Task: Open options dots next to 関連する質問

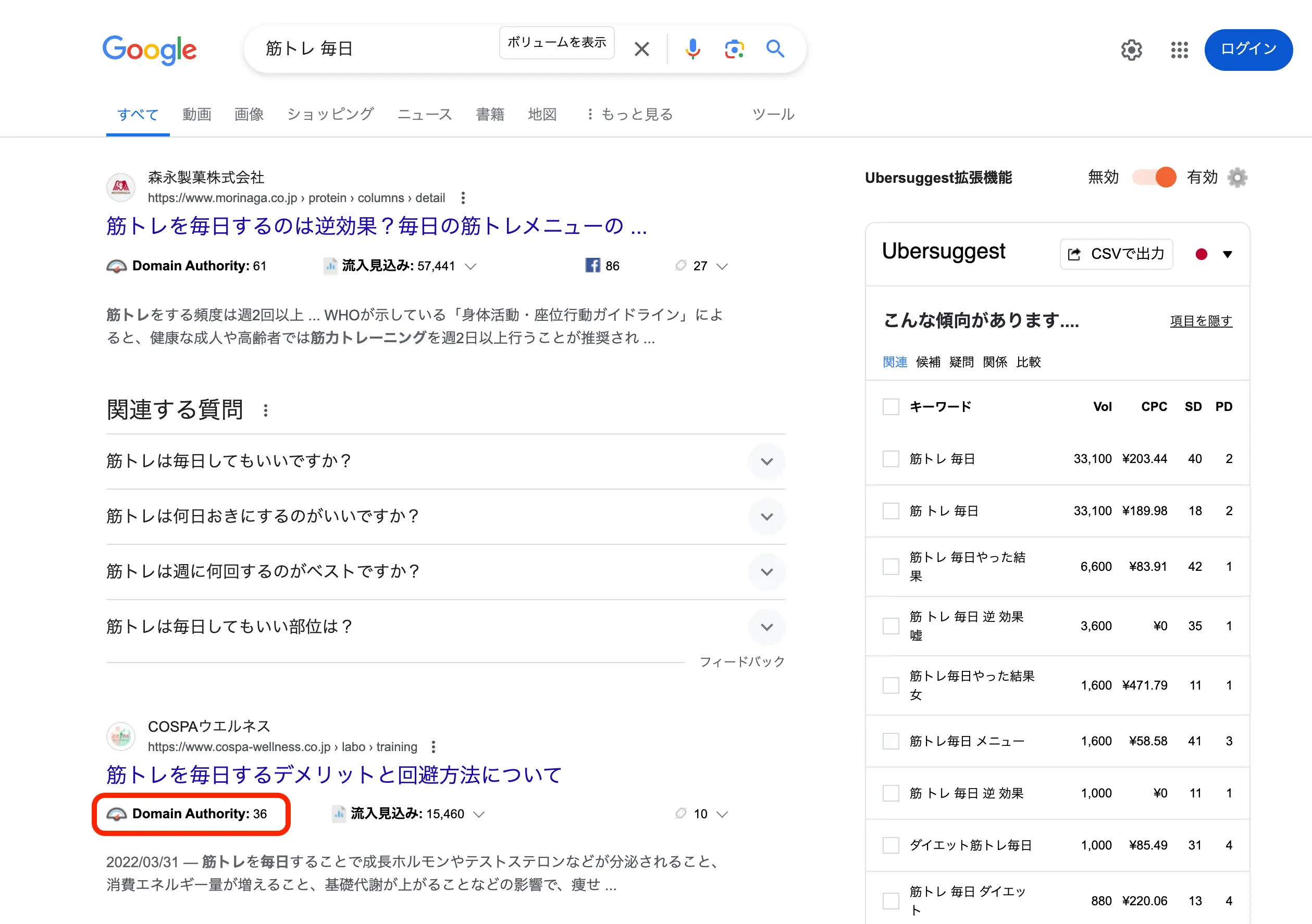Action: click(266, 410)
